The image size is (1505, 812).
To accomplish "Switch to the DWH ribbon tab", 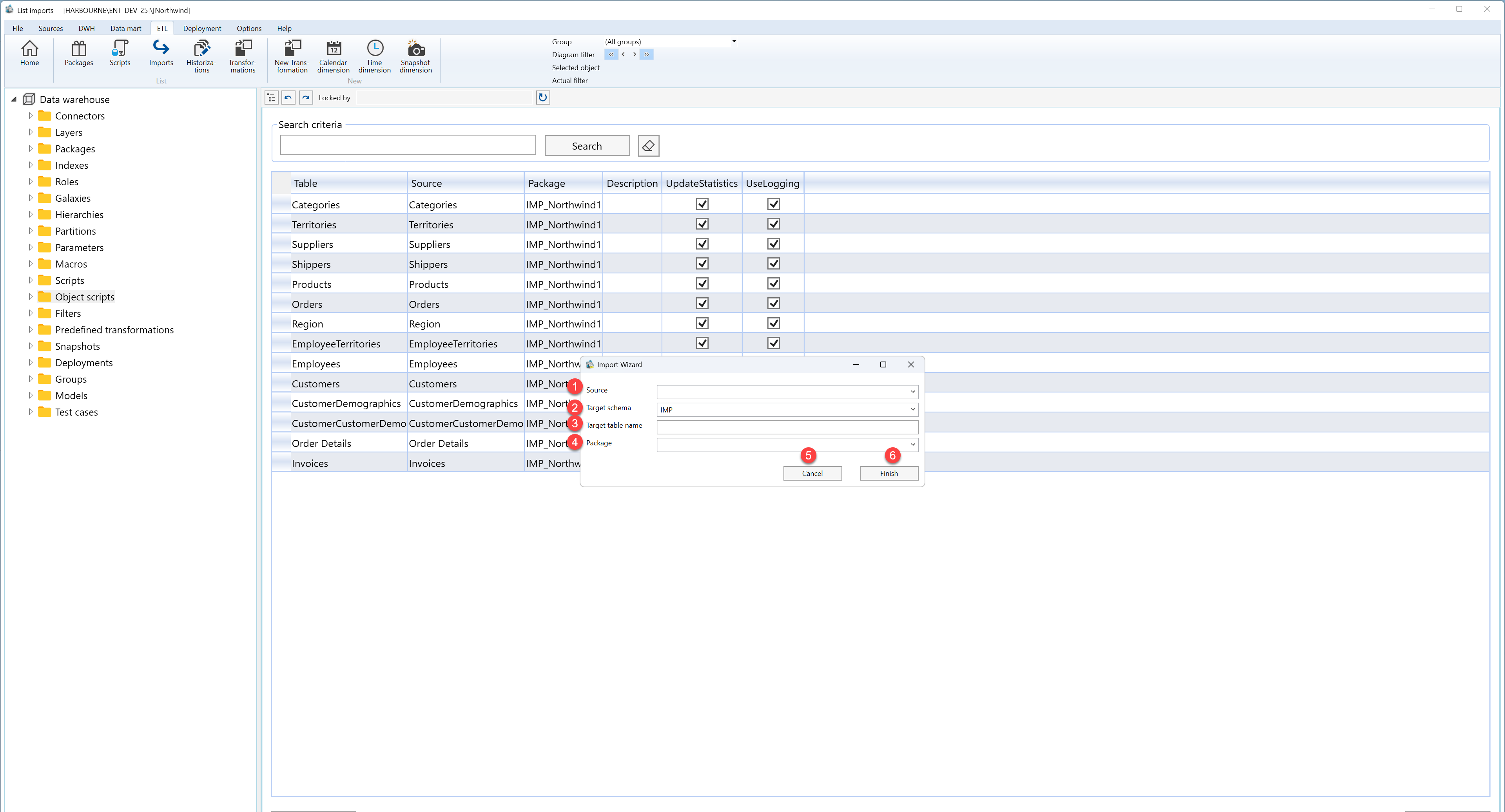I will point(87,28).
